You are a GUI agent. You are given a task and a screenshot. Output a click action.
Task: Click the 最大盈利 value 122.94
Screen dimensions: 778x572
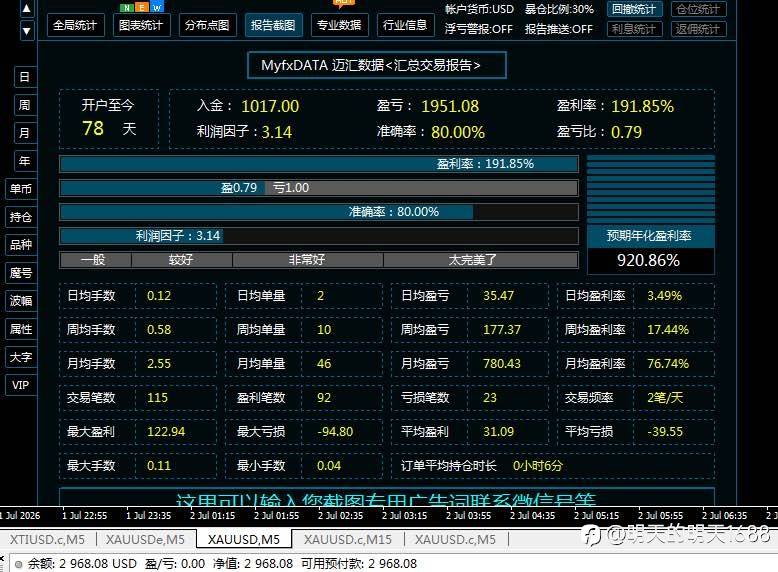[166, 432]
